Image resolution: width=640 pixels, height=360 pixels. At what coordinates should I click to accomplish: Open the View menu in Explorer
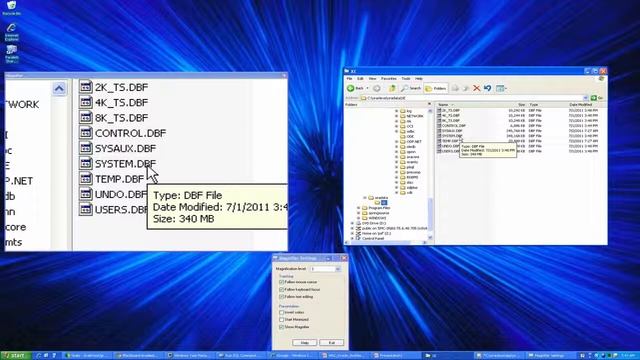(x=373, y=78)
